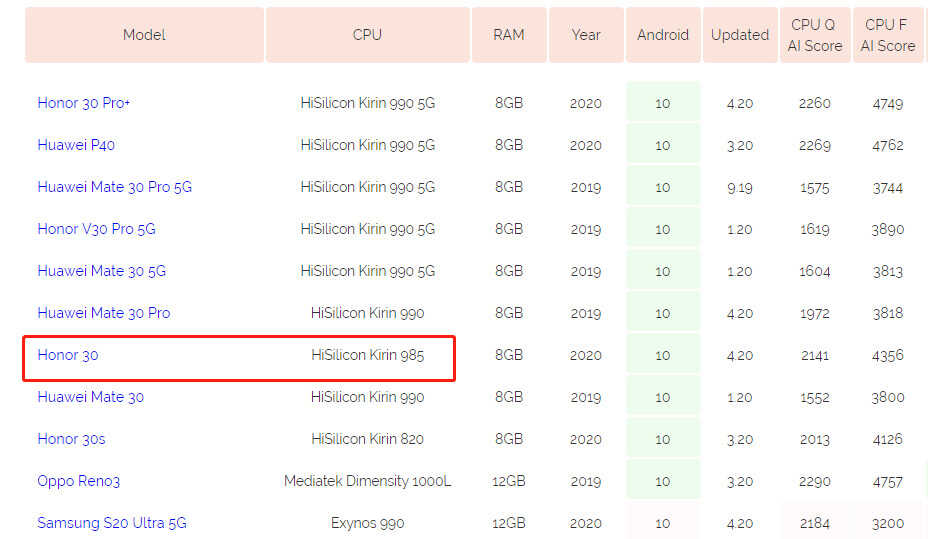This screenshot has width=928, height=539.
Task: Select the CPU F score 3800
Action: click(888, 398)
